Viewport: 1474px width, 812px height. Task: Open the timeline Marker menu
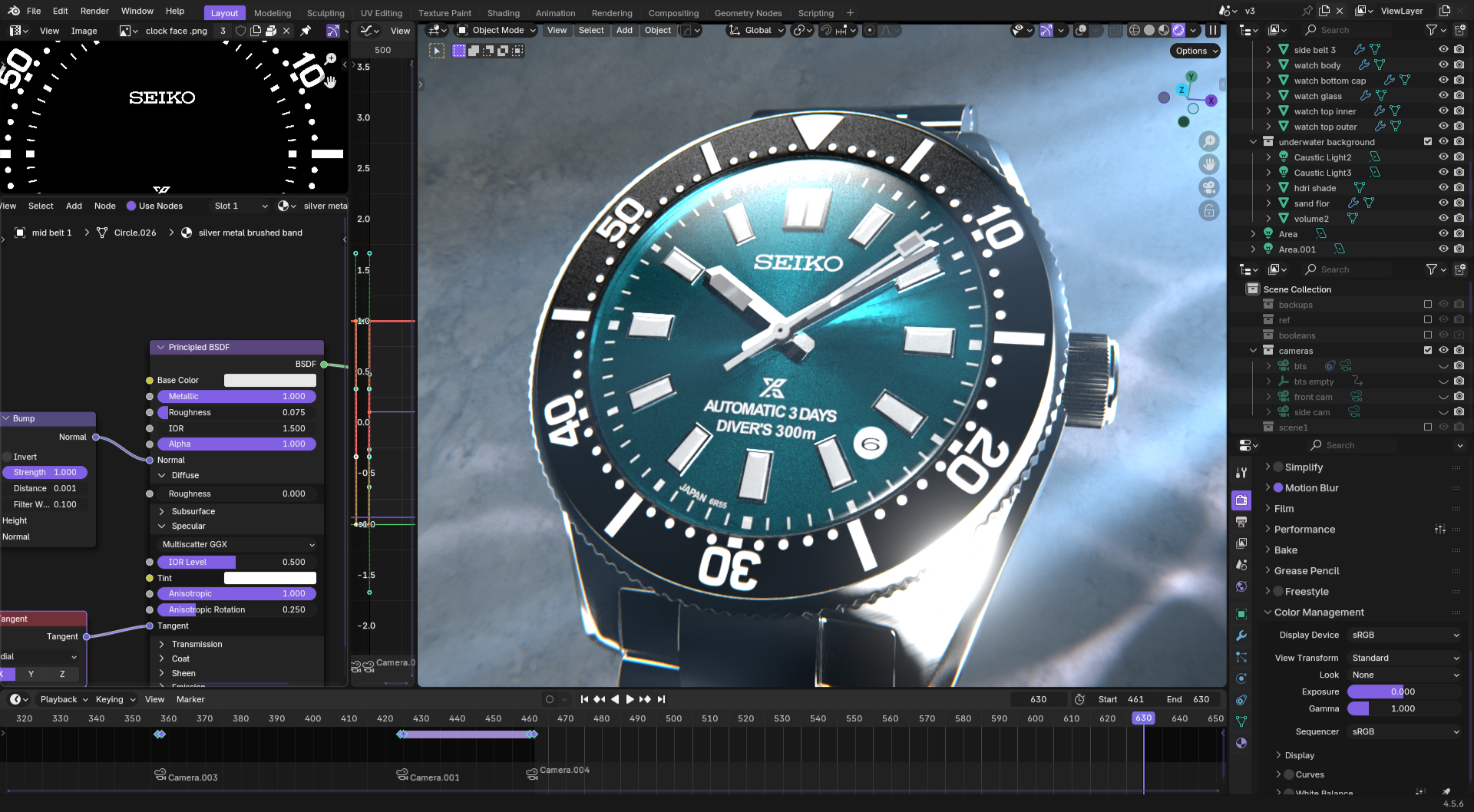190,699
